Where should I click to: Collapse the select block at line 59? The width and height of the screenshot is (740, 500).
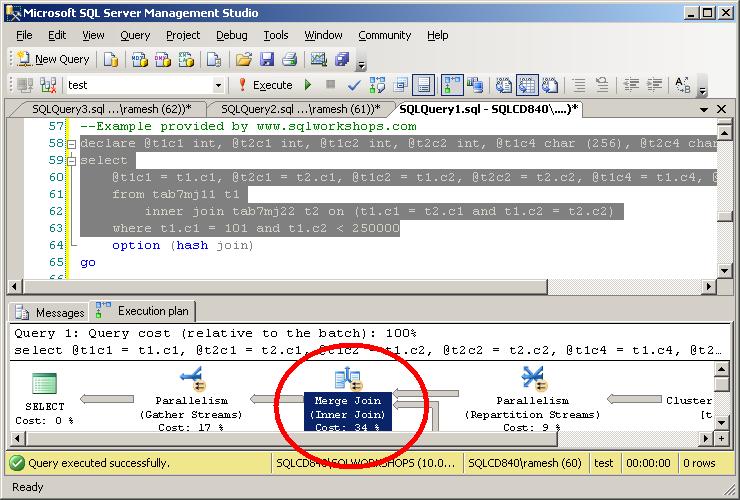click(71, 161)
